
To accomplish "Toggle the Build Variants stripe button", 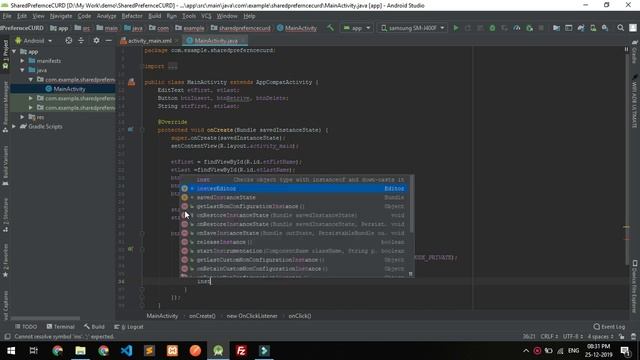I will click(x=5, y=166).
